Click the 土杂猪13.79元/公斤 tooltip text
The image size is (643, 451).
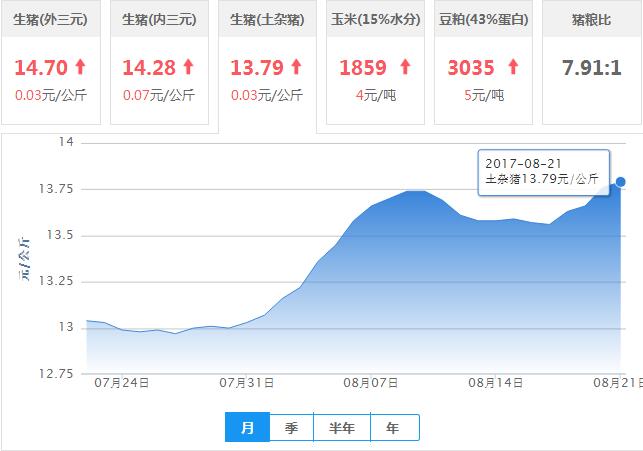coord(542,179)
